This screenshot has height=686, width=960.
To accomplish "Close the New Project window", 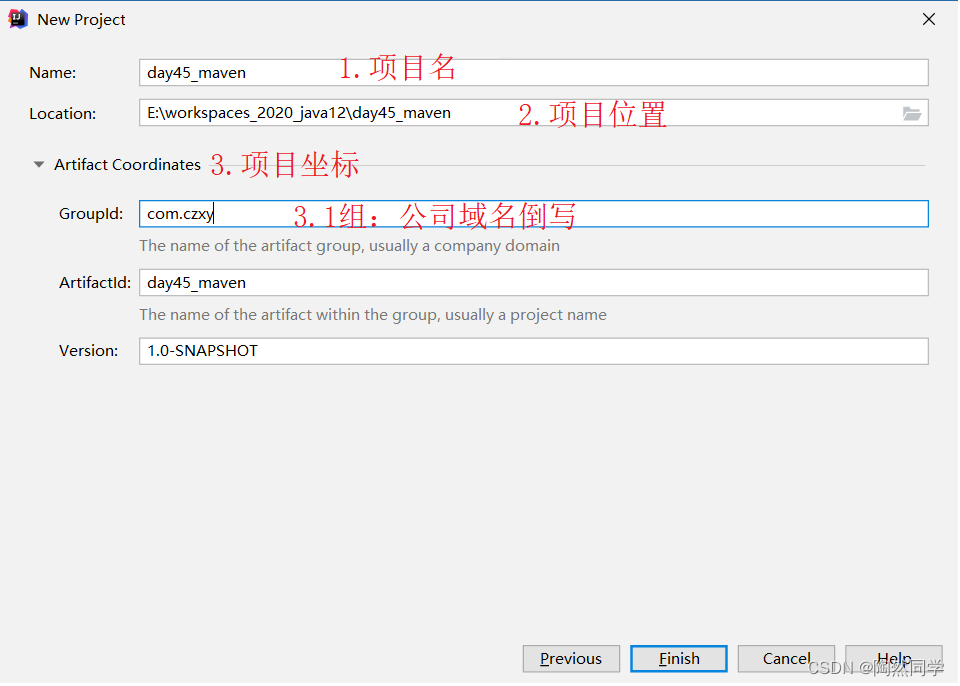I will (x=929, y=20).
